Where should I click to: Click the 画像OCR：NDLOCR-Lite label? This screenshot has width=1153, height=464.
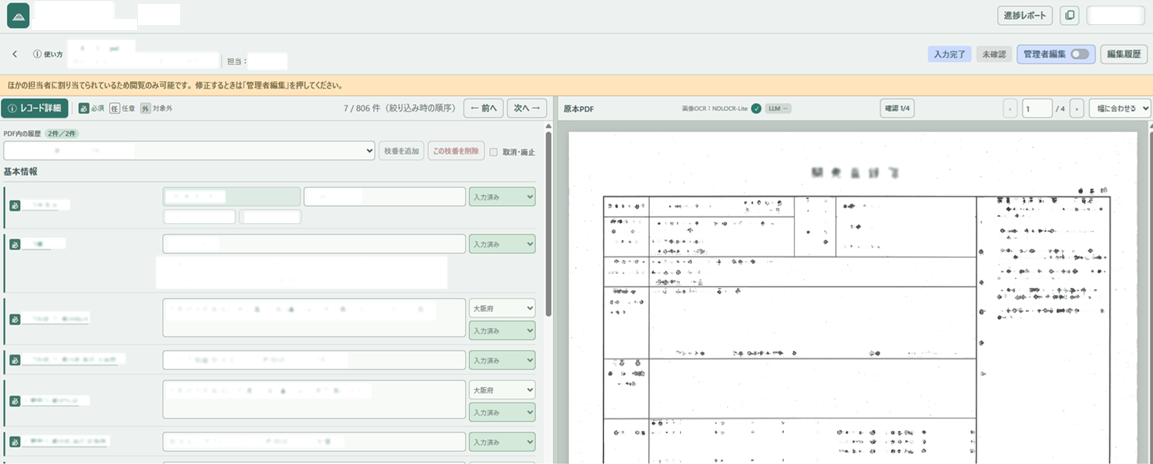pyautogui.click(x=715, y=109)
